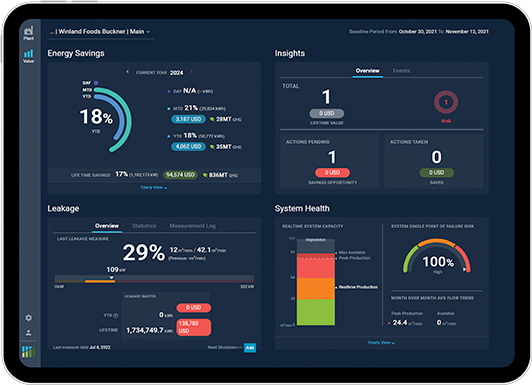532x385 pixels.
Task: Go to previous year arrow
Action: (x=128, y=72)
